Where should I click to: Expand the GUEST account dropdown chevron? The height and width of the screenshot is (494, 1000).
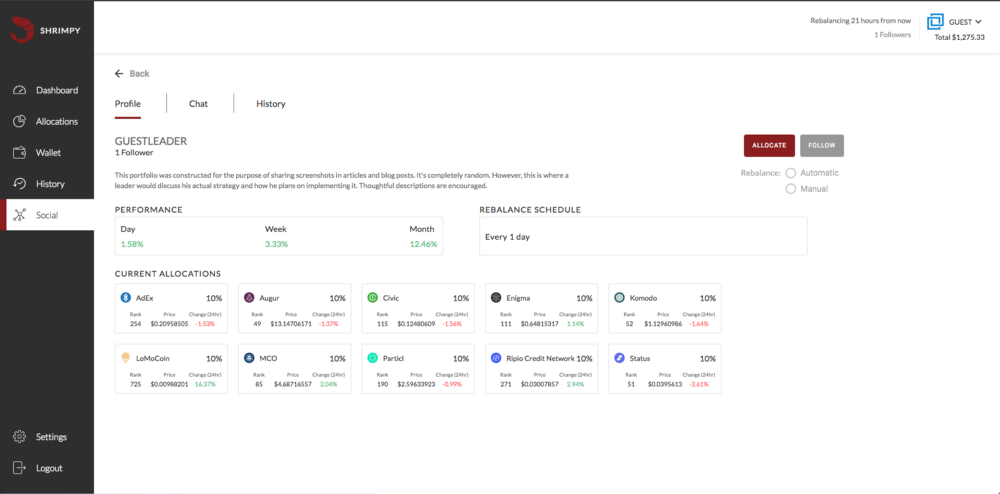(x=978, y=22)
